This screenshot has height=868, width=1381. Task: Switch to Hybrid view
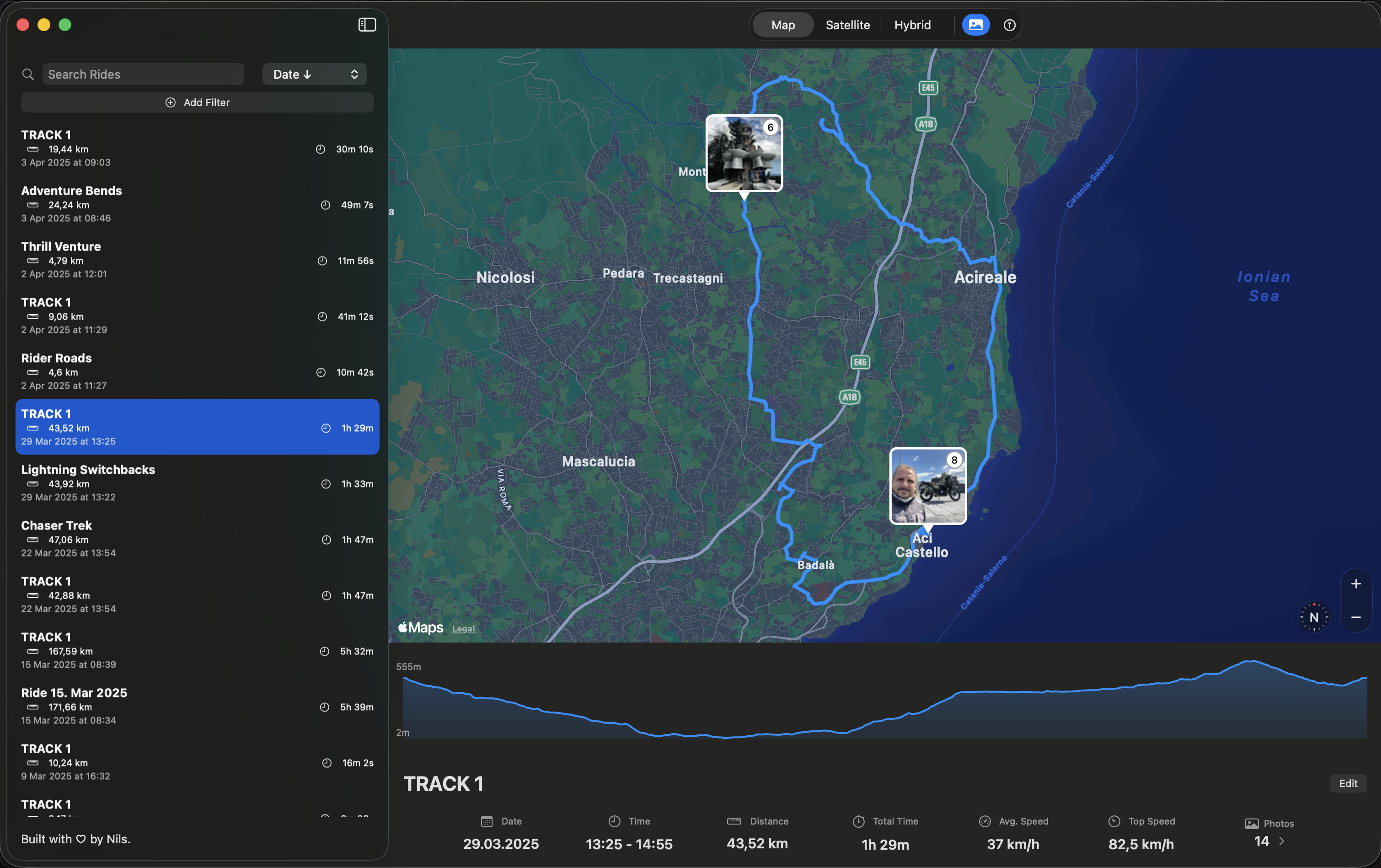[x=912, y=25]
